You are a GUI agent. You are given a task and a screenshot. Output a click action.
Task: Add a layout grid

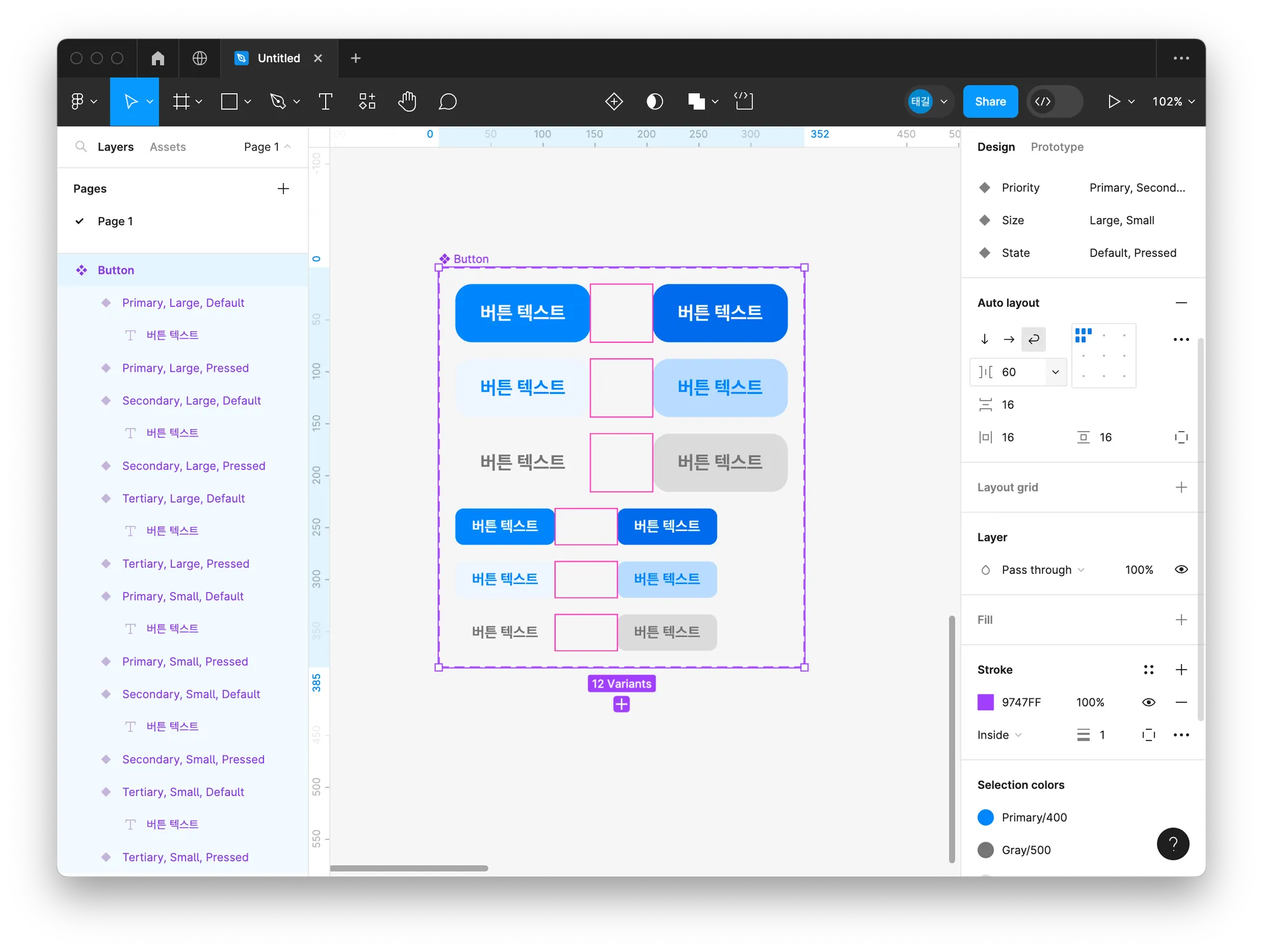pos(1181,487)
